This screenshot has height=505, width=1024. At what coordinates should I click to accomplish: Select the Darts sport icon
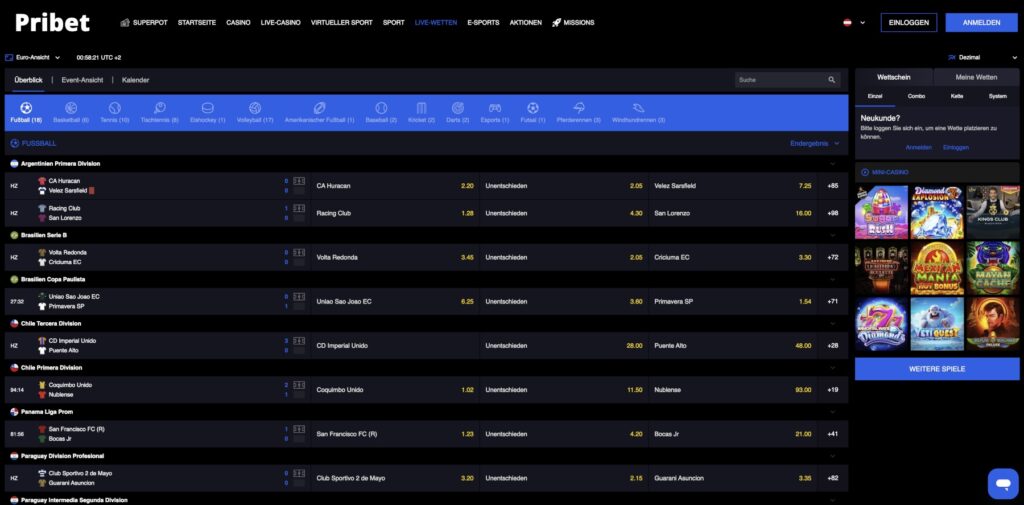458,108
